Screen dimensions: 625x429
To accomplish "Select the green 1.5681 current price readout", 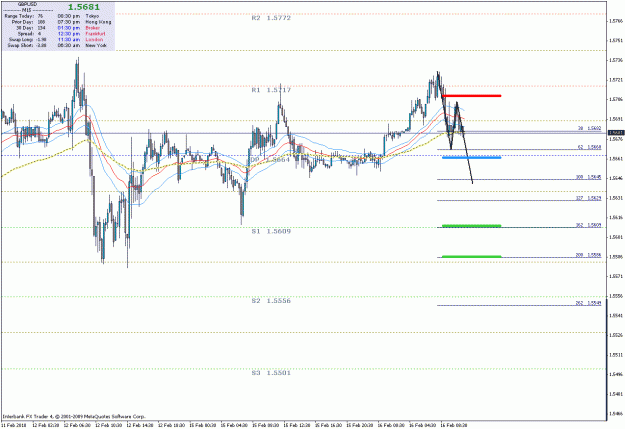I will click(84, 7).
